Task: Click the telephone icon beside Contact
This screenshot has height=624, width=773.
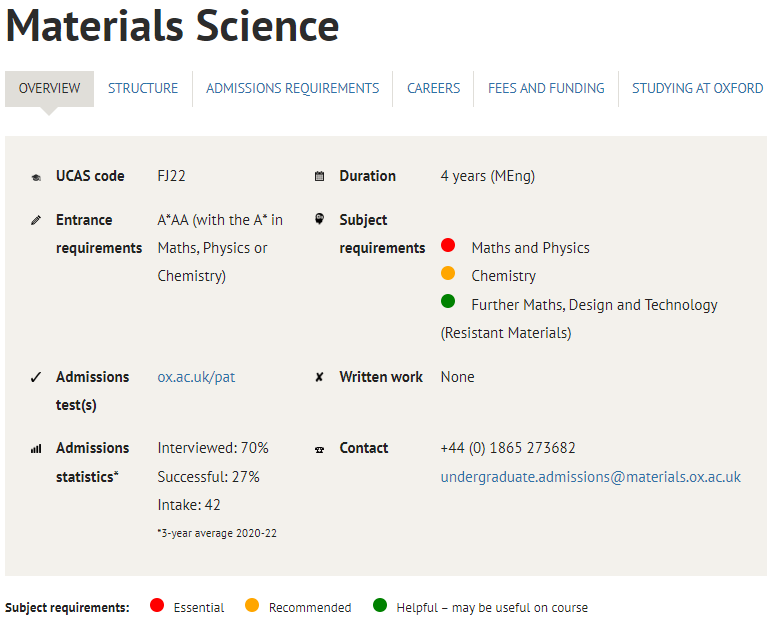Action: 320,449
